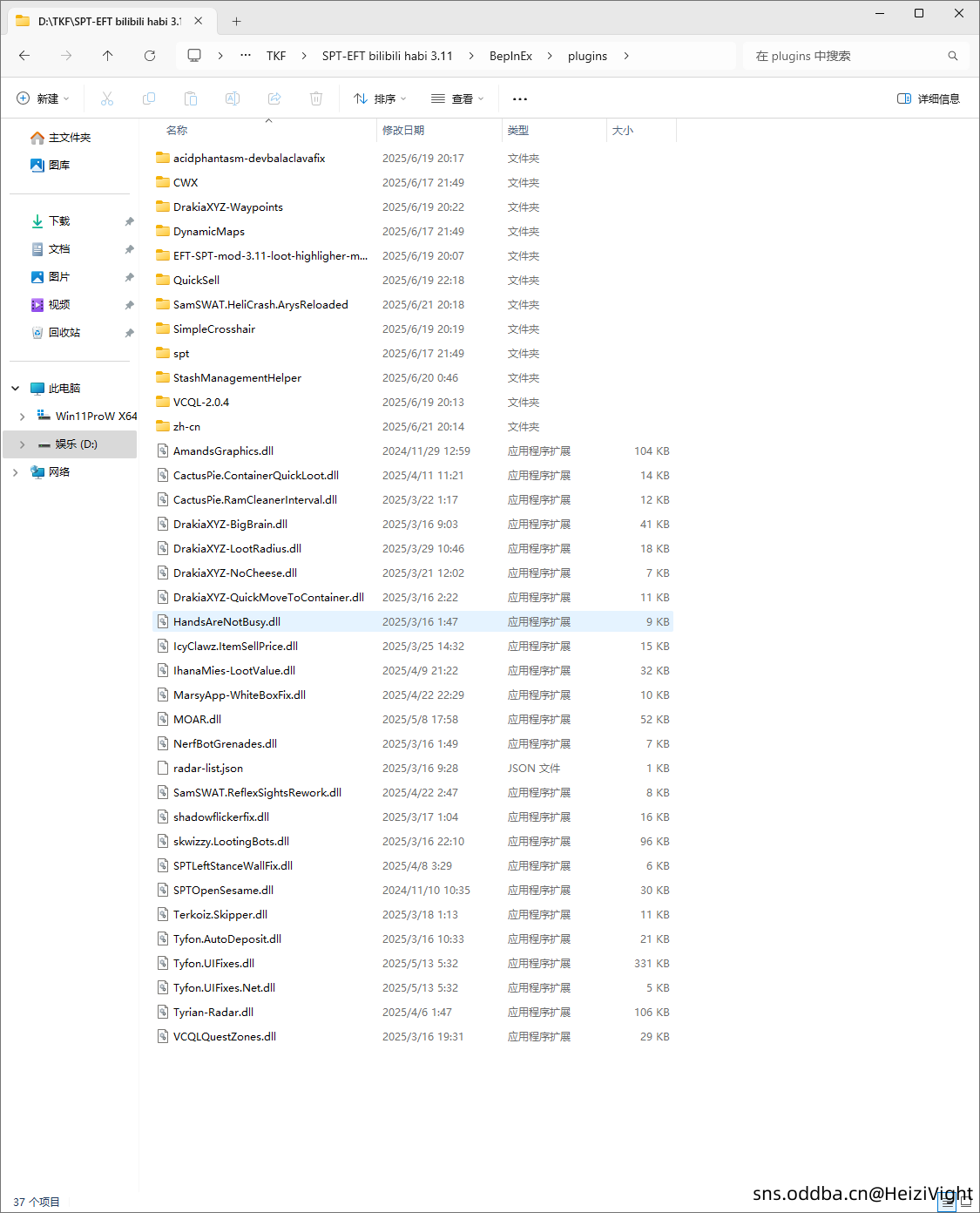The width and height of the screenshot is (980, 1213).
Task: Expand the Win11ProW X64 drive node
Action: (x=23, y=417)
